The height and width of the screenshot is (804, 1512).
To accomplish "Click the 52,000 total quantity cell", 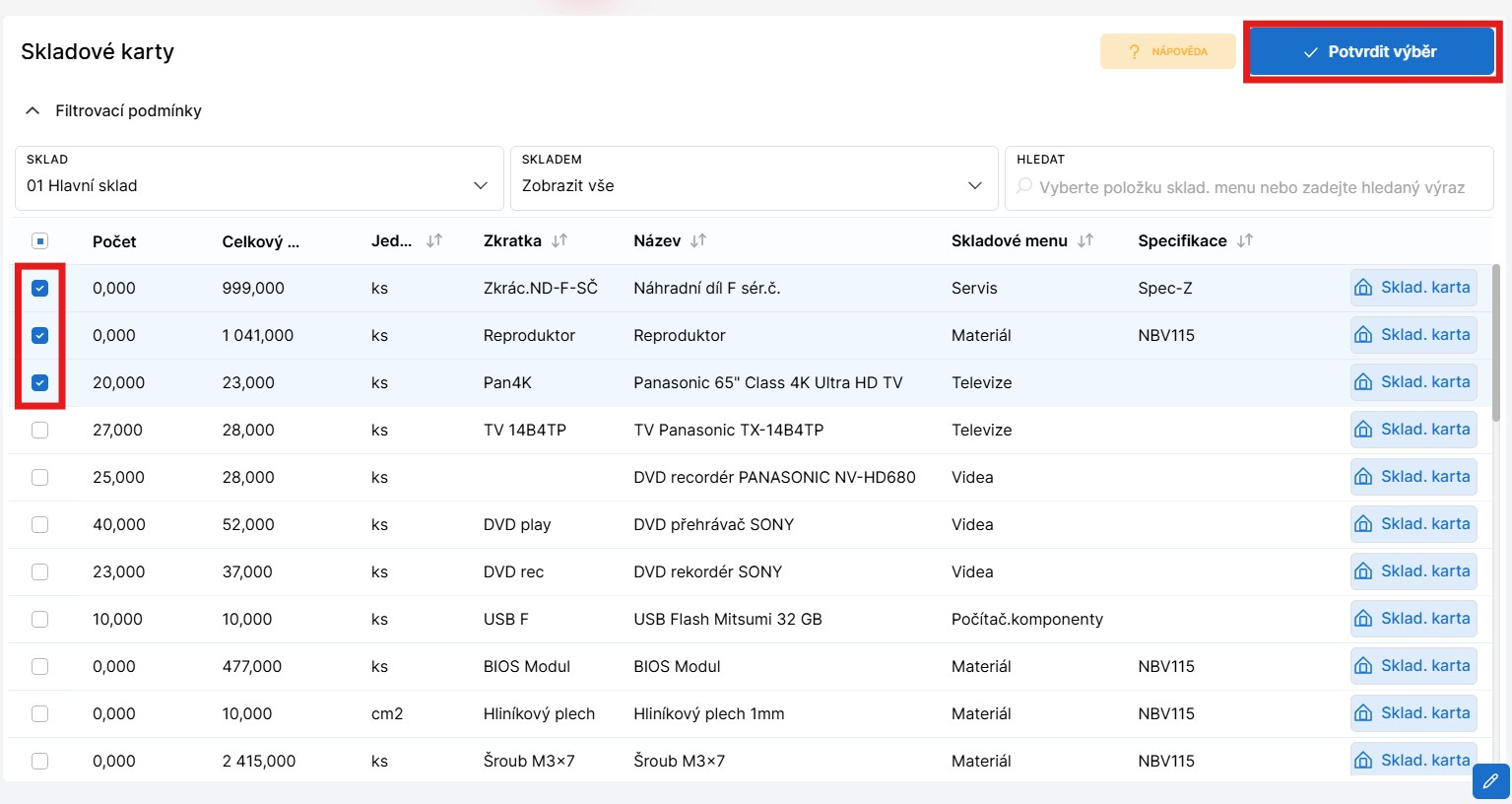I will [x=248, y=524].
